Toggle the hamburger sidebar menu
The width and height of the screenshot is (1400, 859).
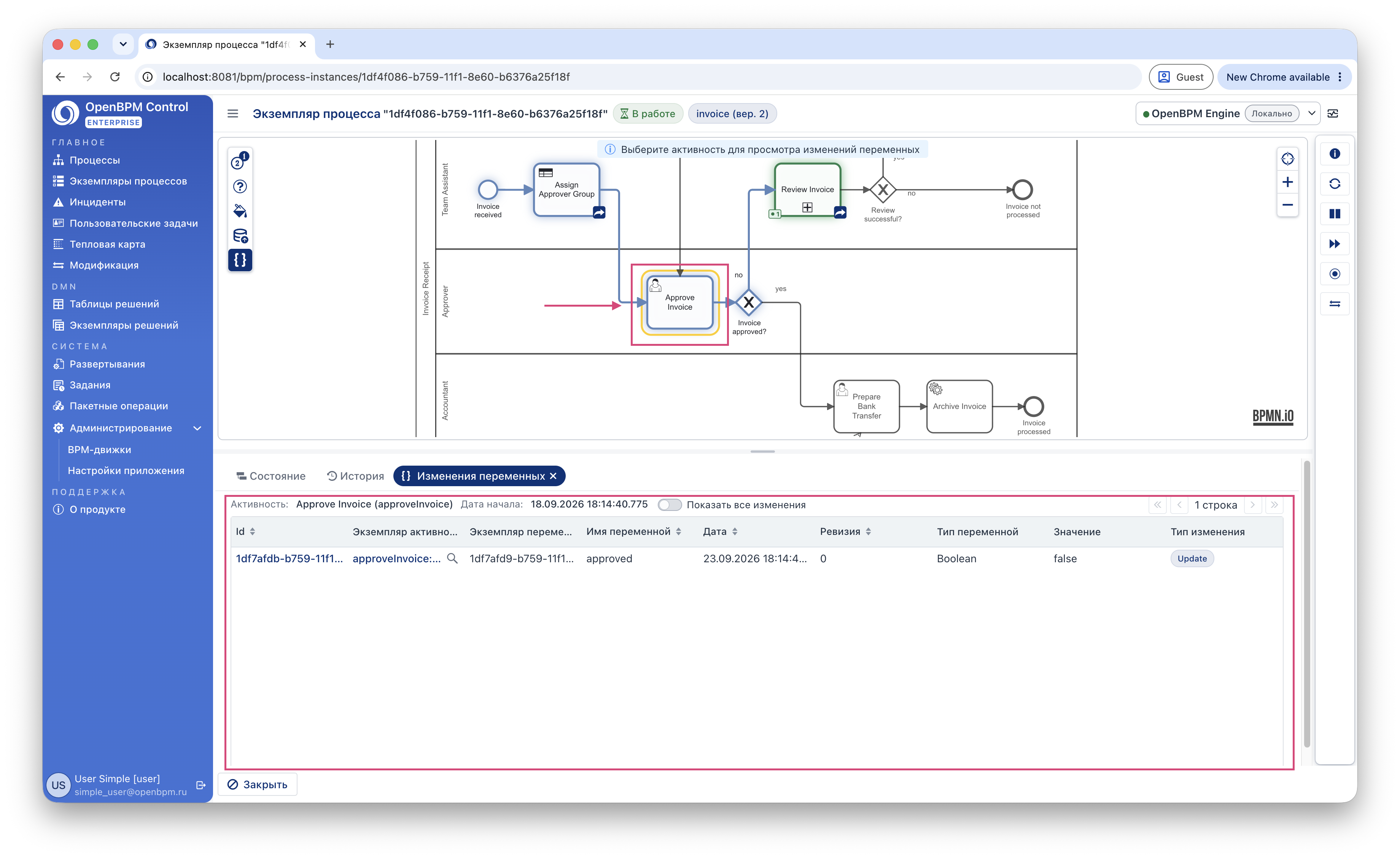tap(232, 114)
